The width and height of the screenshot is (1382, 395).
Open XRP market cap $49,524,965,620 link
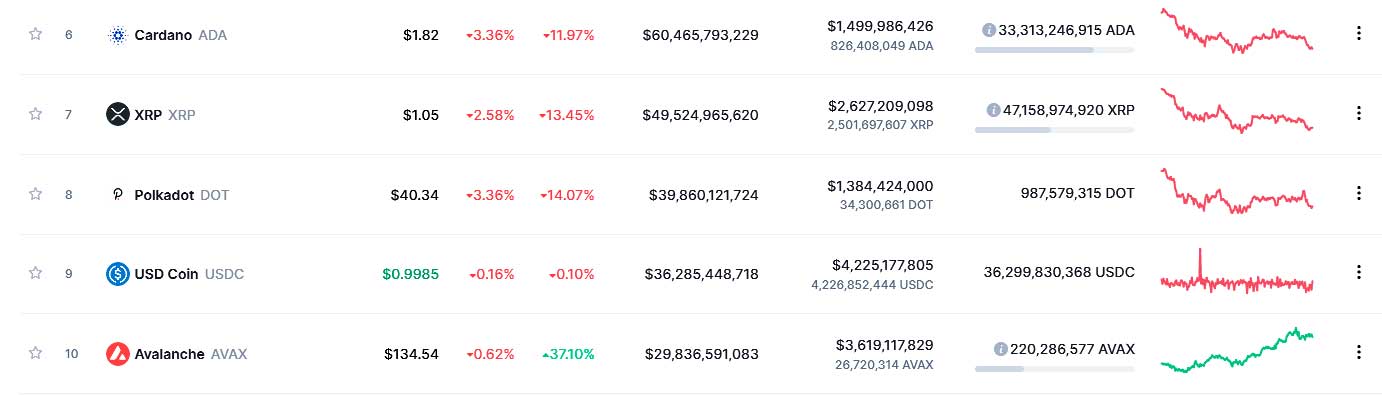(700, 115)
